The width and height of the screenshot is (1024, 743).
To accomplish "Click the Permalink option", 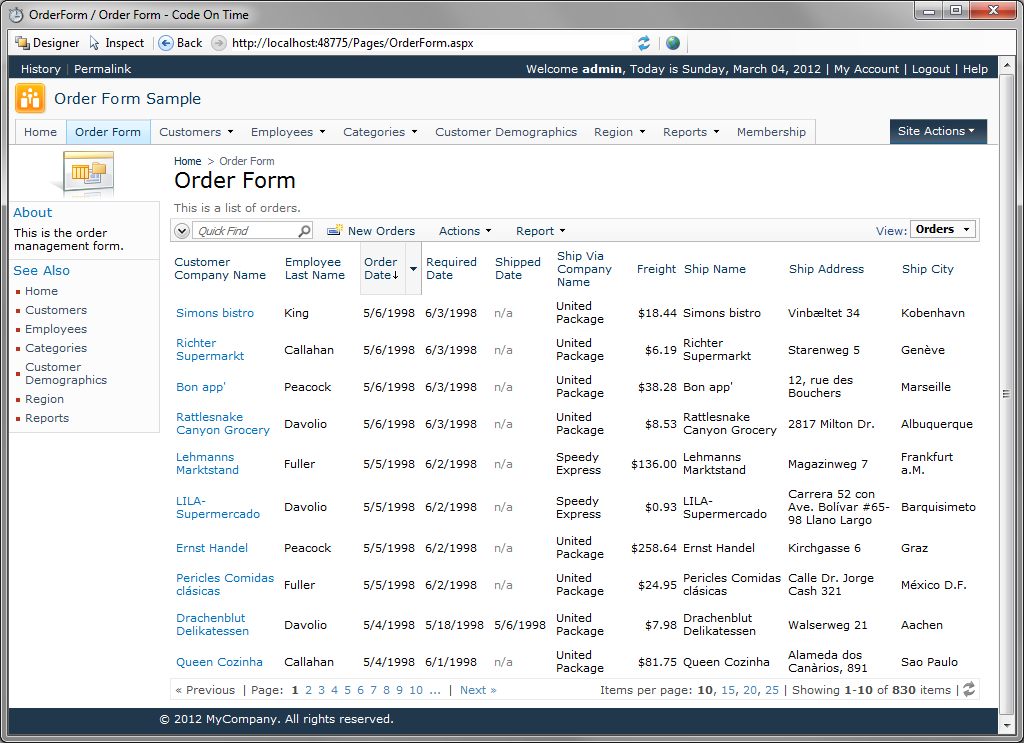I will pos(103,69).
